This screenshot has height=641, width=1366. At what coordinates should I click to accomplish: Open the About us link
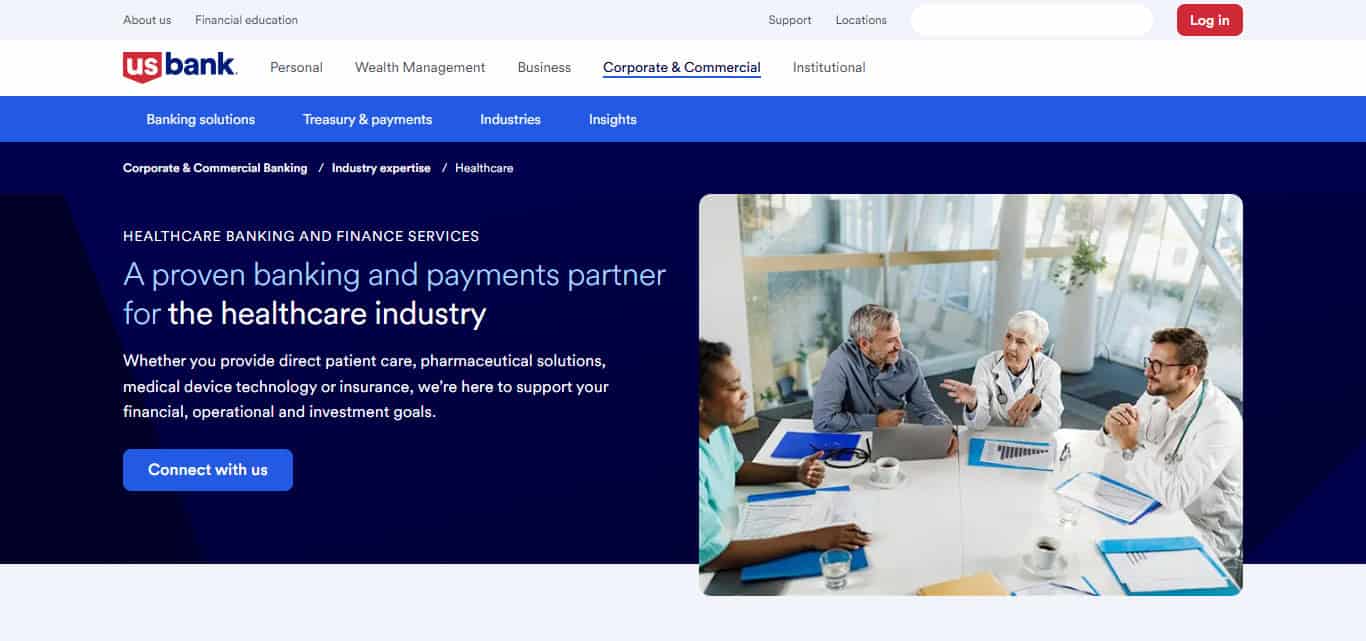pos(147,20)
